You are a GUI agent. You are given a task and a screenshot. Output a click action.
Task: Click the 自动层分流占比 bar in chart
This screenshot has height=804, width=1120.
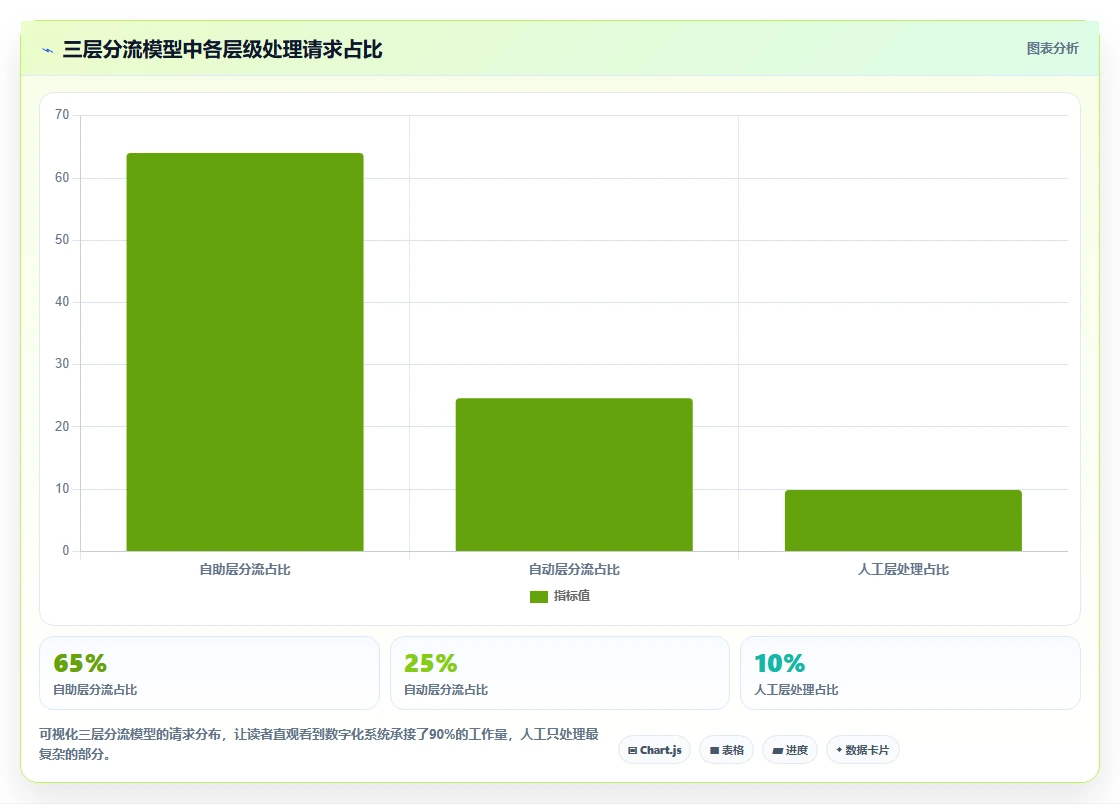(x=574, y=475)
